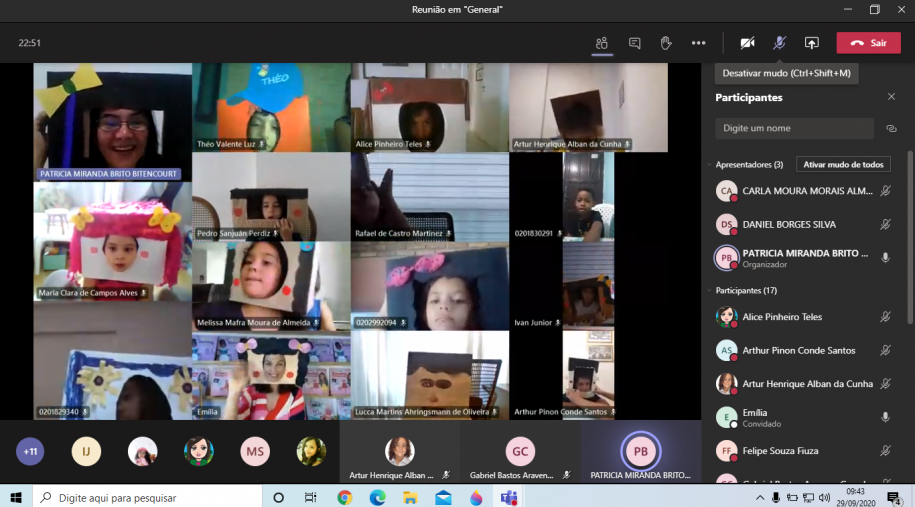
Task: Click mic icon next to Emília in list
Action: click(x=885, y=417)
